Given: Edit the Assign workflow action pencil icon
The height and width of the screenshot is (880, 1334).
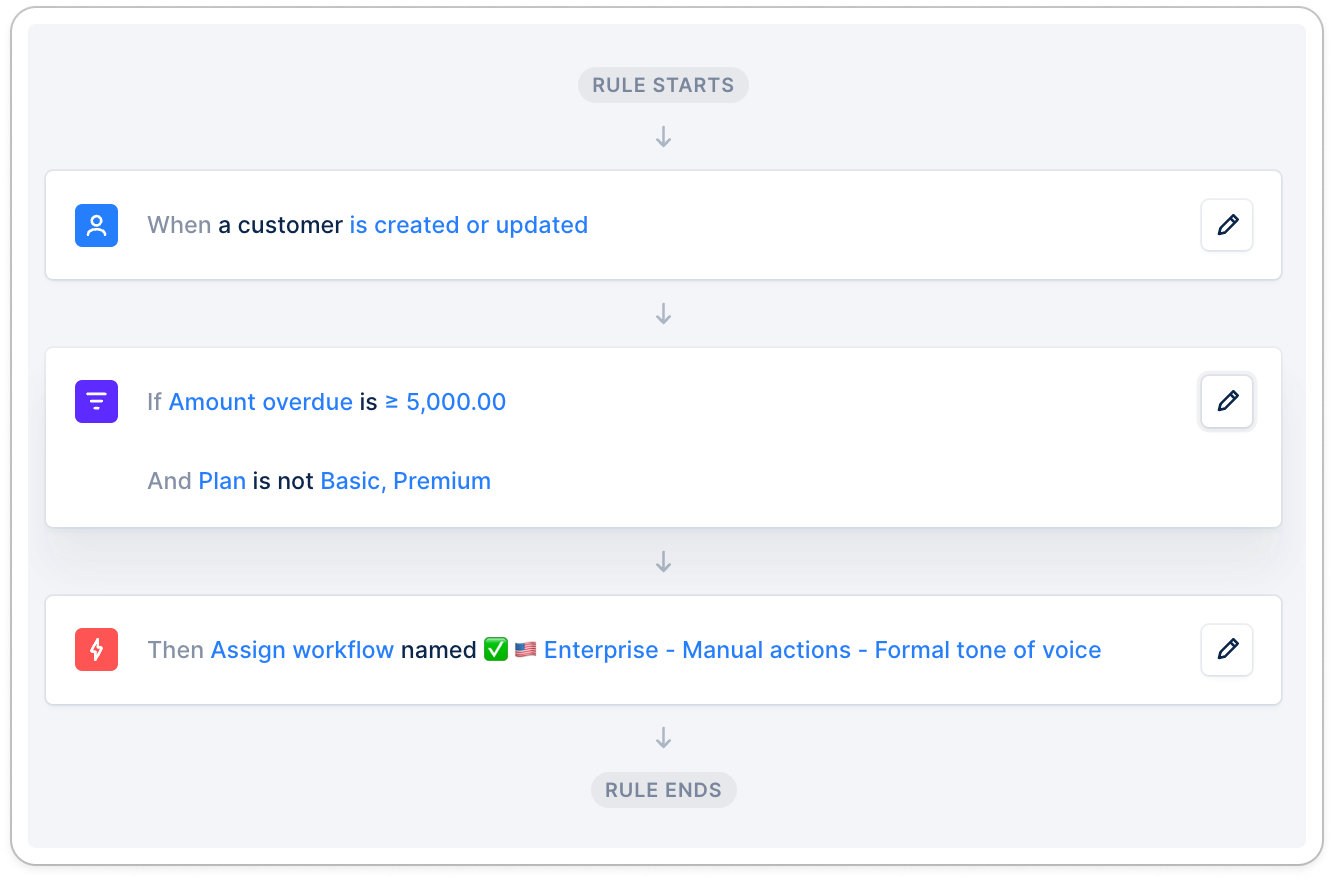Looking at the screenshot, I should pyautogui.click(x=1227, y=649).
